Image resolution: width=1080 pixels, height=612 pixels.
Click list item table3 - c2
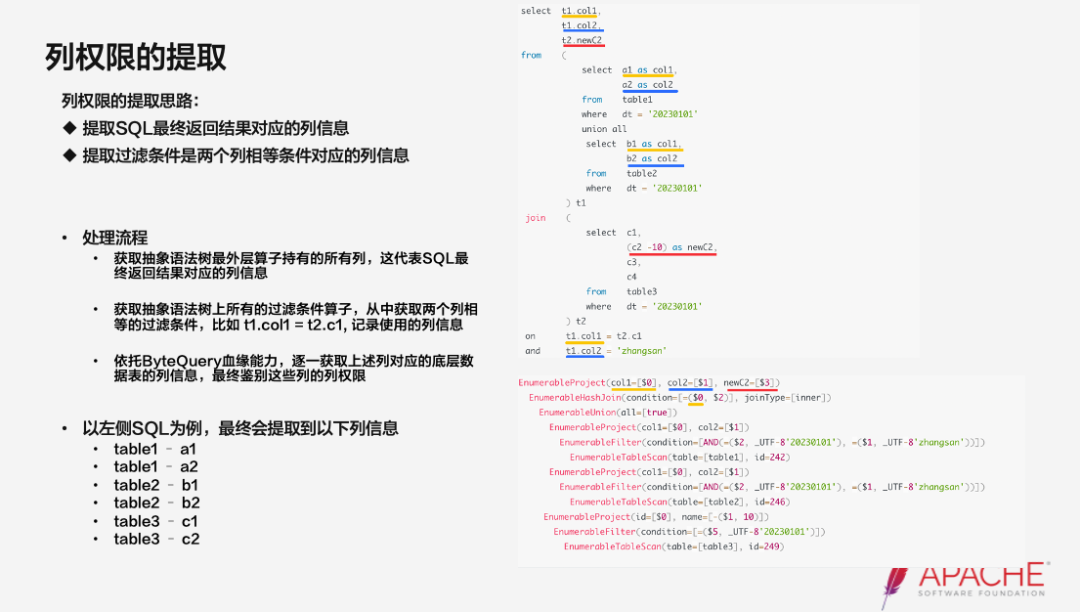(156, 539)
